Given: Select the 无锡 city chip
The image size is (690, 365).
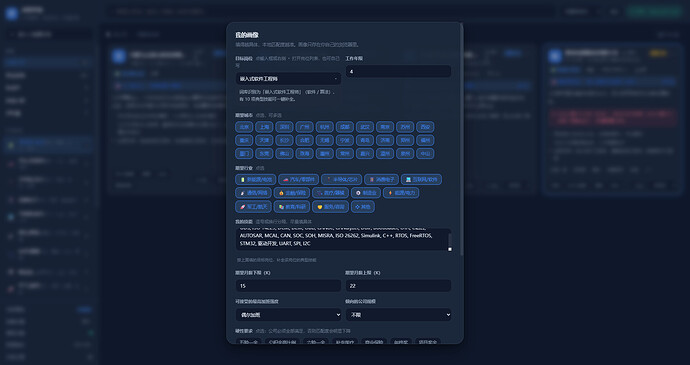Looking at the screenshot, I should [x=325, y=140].
